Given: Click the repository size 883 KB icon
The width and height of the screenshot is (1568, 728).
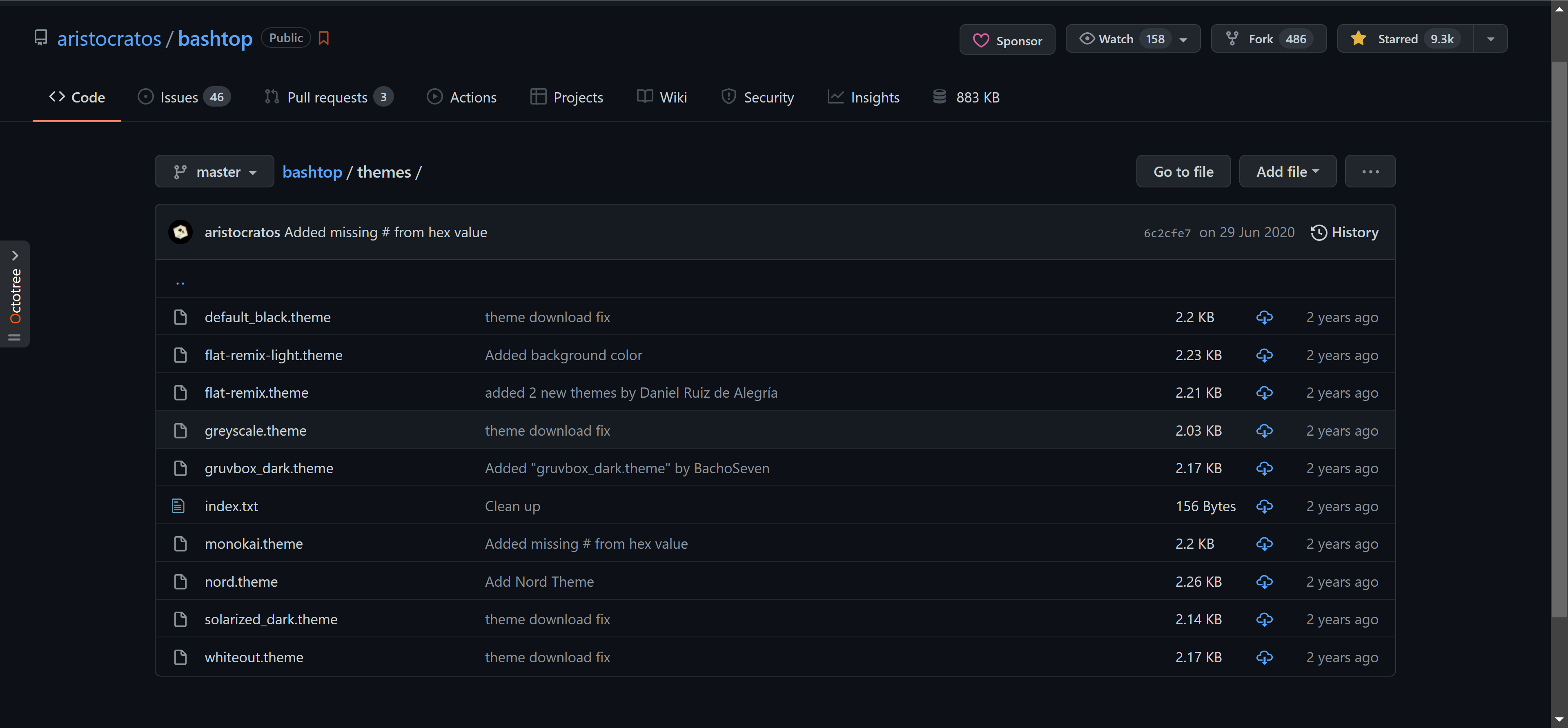Looking at the screenshot, I should coord(939,97).
